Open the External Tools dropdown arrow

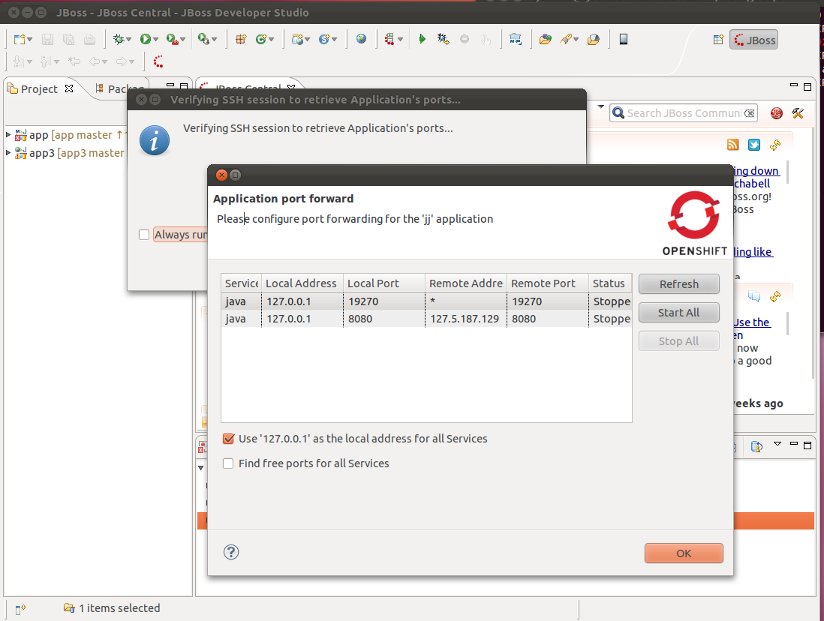[214, 39]
